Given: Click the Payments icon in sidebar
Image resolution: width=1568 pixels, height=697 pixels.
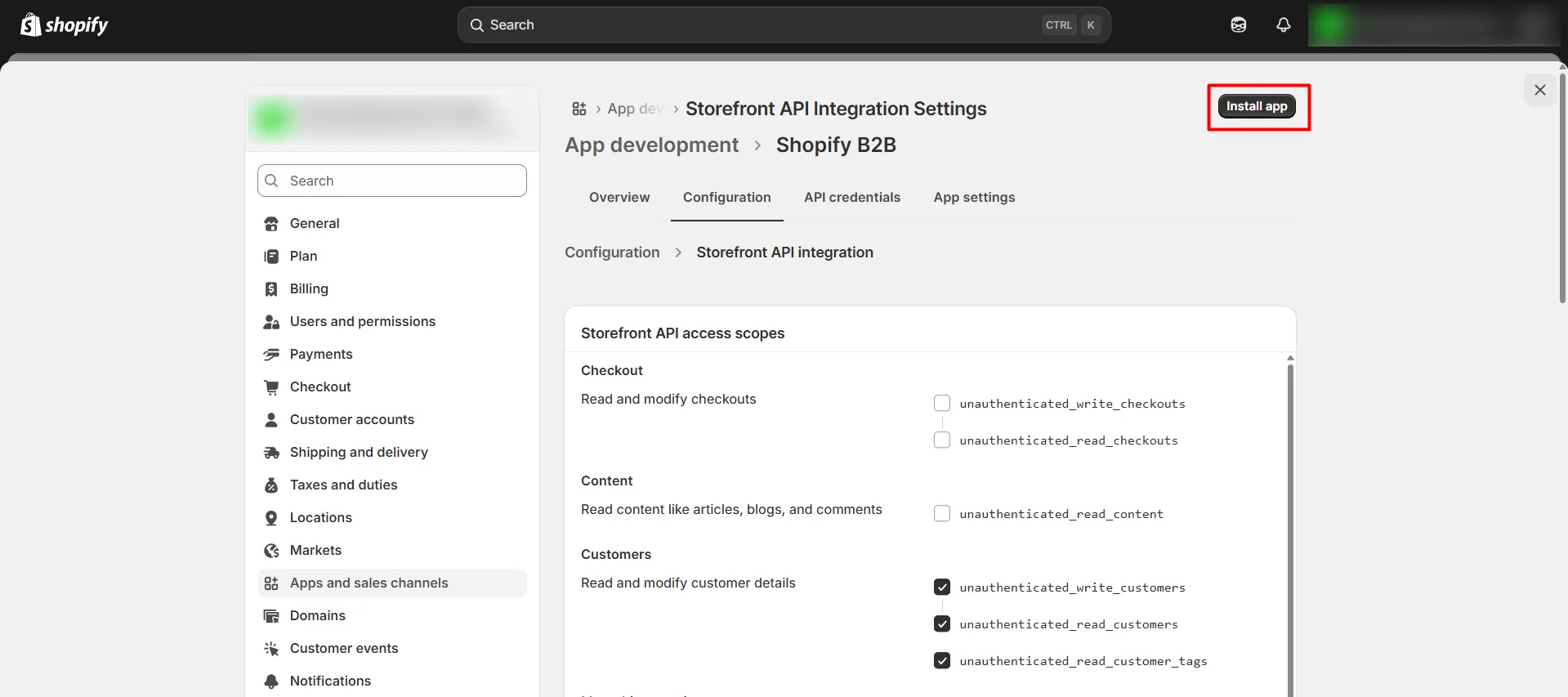Looking at the screenshot, I should 271,355.
